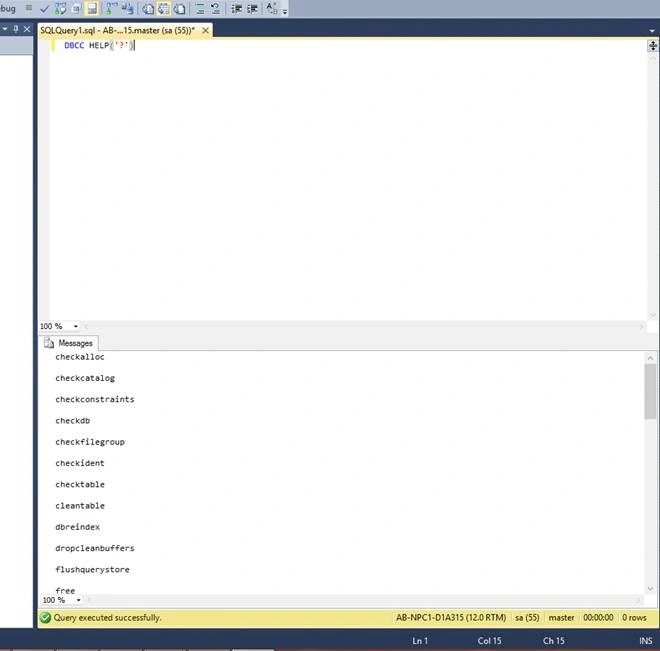Click the green query success status icon
The width and height of the screenshot is (660, 651).
[x=45, y=617]
